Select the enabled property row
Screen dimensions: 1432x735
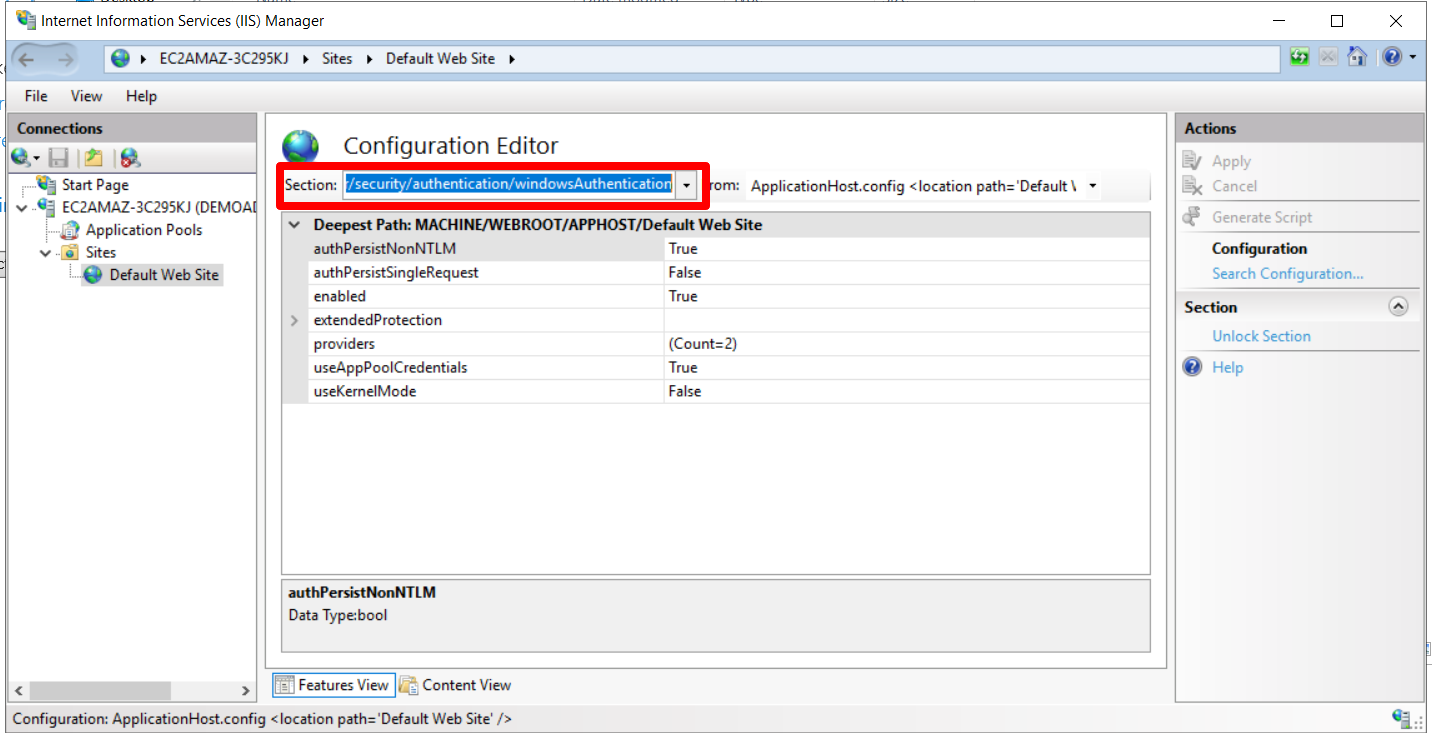tap(716, 297)
